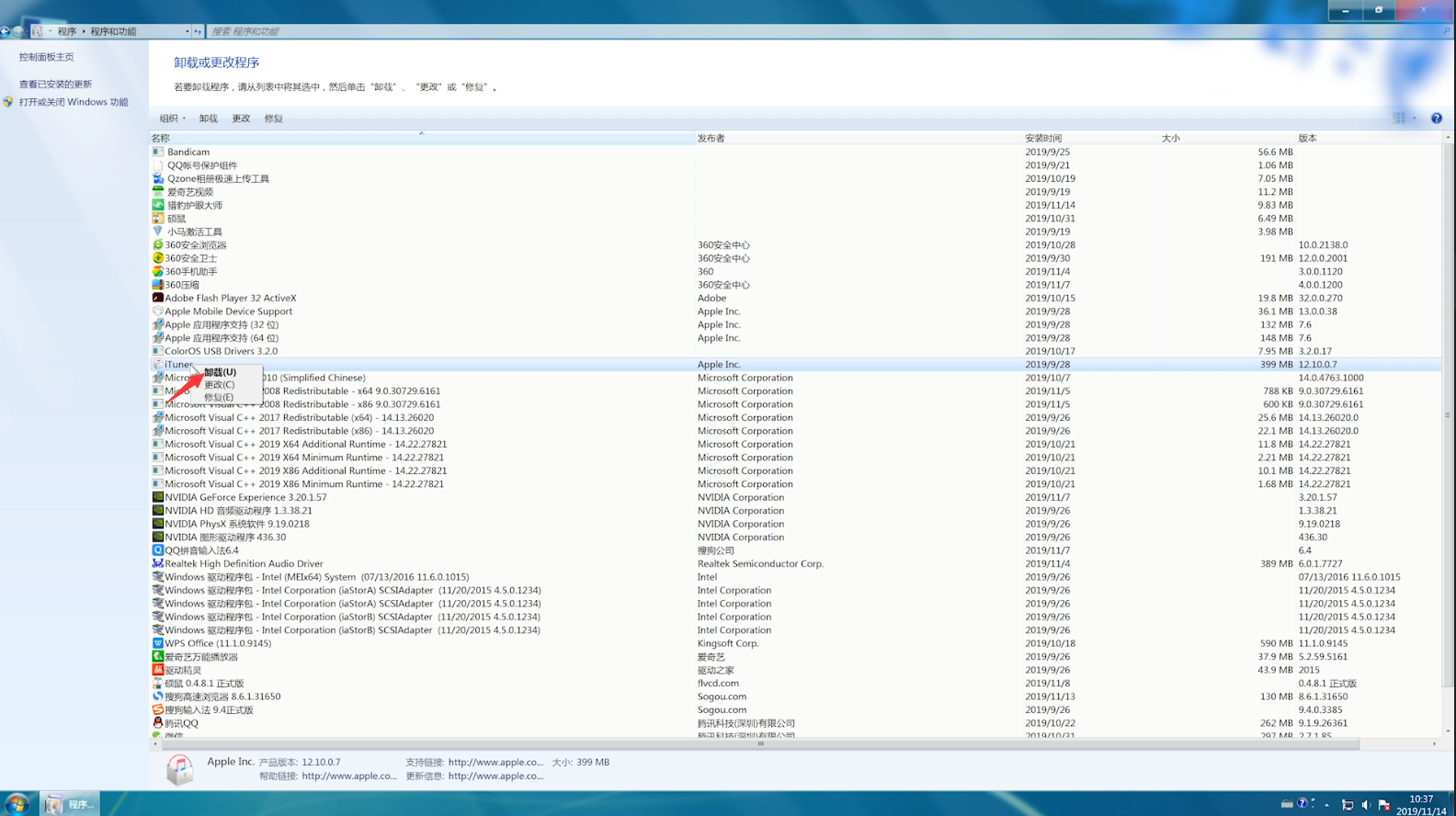Click the 程序 breadcrumb in address bar
This screenshot has width=1456, height=816.
tap(67, 31)
